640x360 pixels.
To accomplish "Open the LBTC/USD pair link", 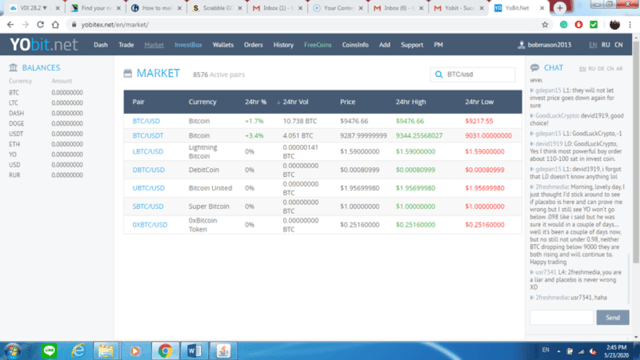I will coord(148,151).
